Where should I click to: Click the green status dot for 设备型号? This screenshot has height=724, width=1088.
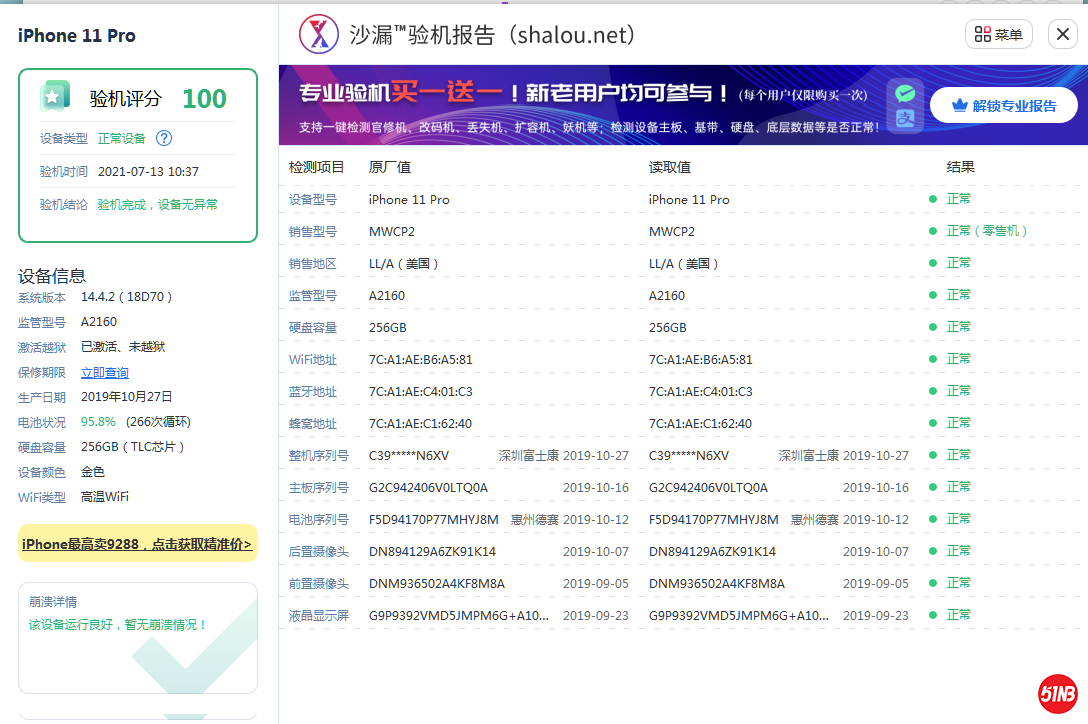(x=933, y=199)
